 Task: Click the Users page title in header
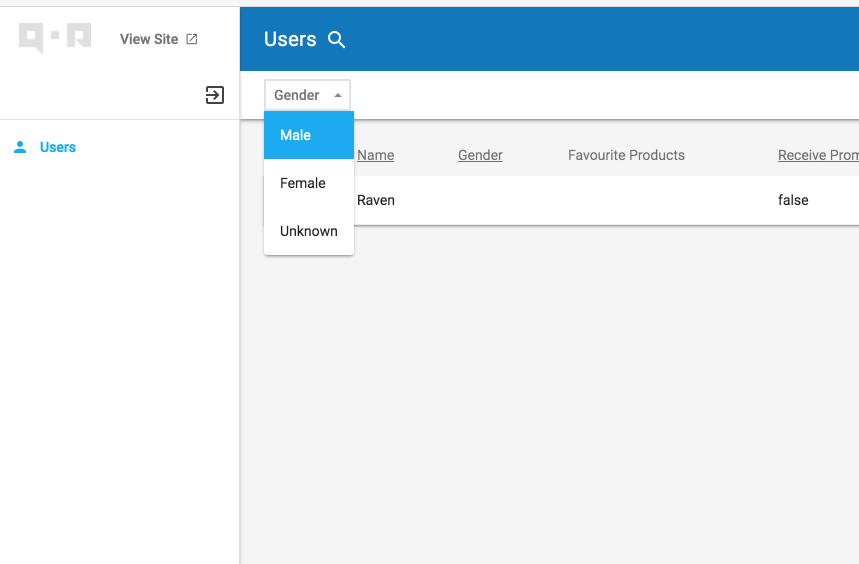290,39
